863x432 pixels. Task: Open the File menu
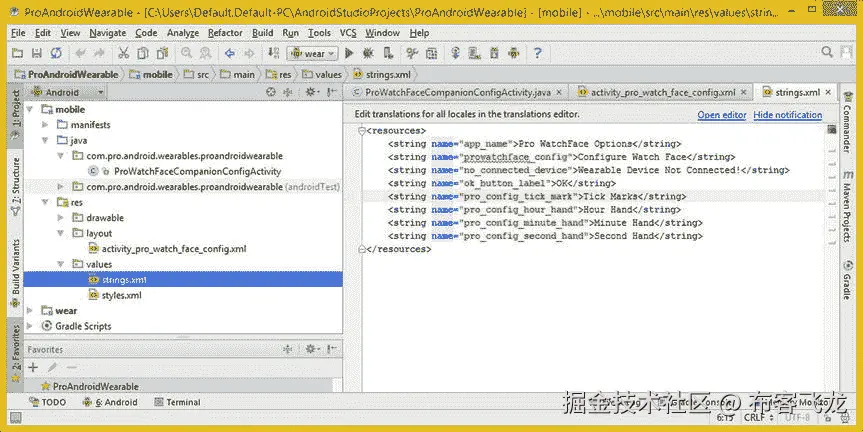[x=18, y=33]
